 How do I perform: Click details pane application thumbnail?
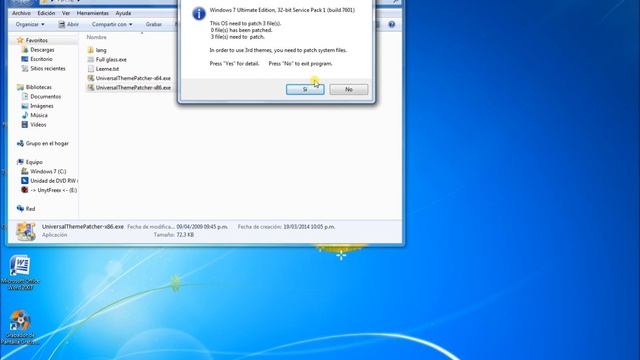(x=26, y=231)
